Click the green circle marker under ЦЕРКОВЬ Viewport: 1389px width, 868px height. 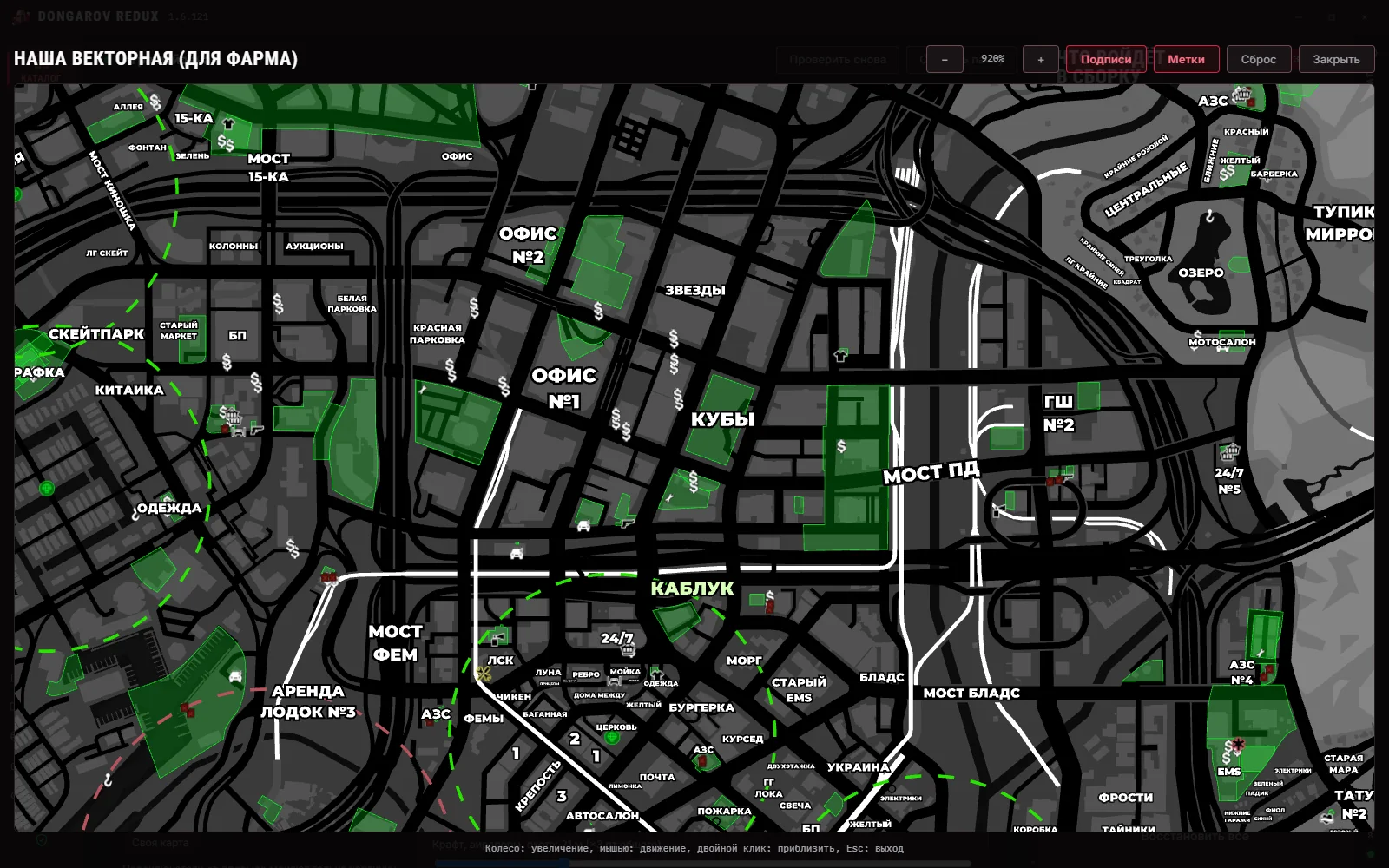pos(612,738)
